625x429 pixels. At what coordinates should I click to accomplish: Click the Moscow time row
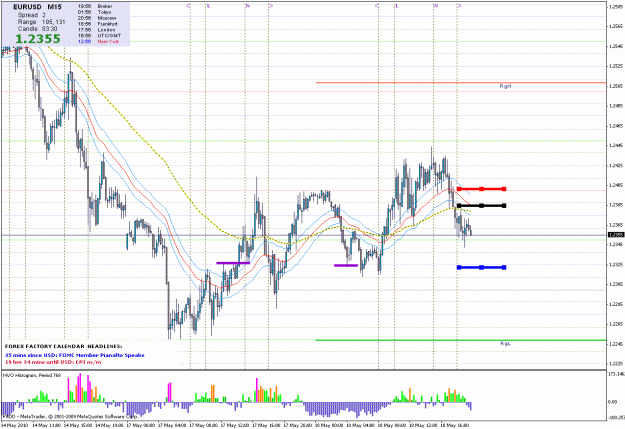tap(97, 18)
